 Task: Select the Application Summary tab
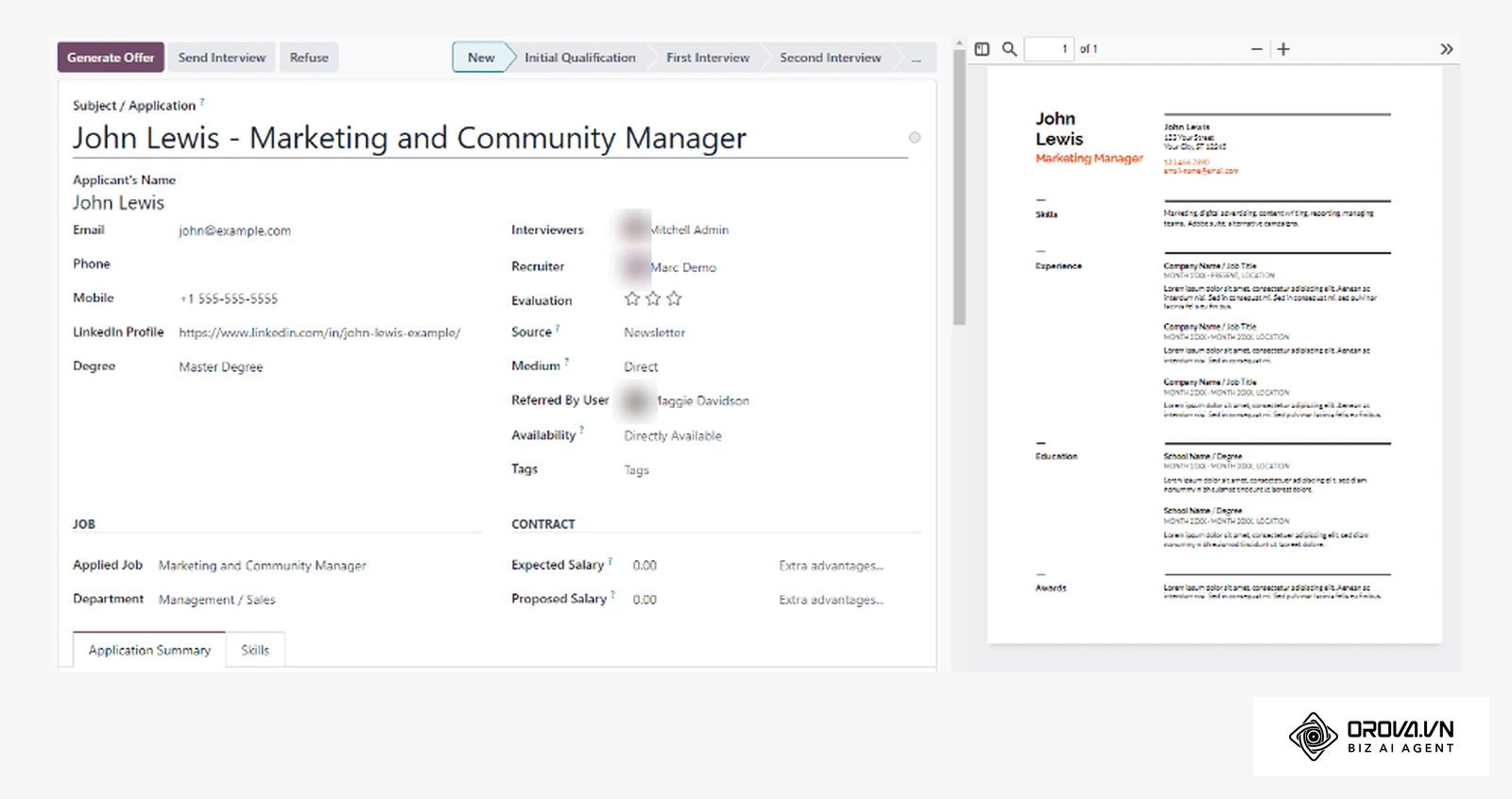point(149,650)
